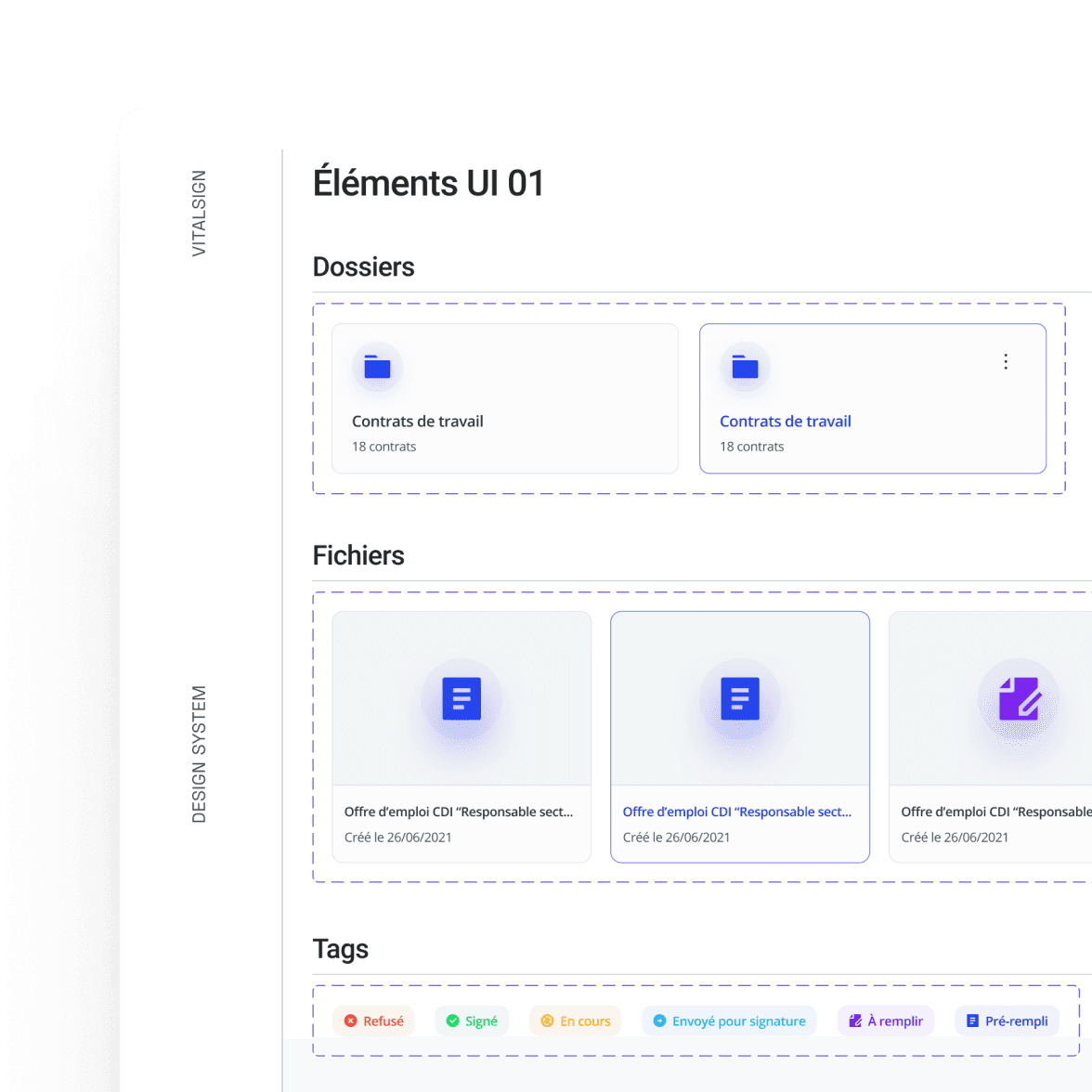Select the En cours tag
This screenshot has height=1092, width=1092.
pyautogui.click(x=576, y=1020)
